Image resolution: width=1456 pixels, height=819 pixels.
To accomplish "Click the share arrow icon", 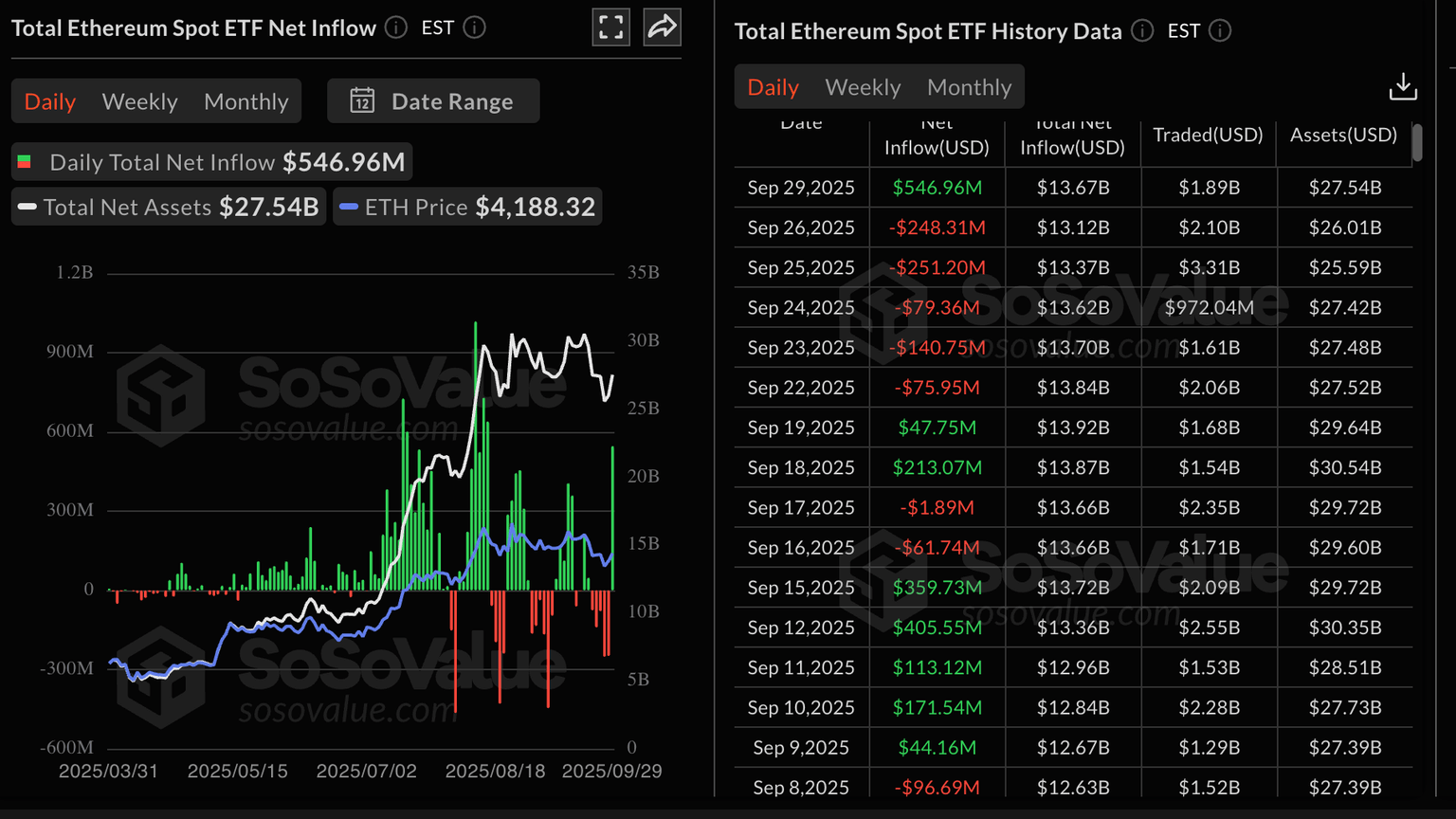I will [x=662, y=27].
